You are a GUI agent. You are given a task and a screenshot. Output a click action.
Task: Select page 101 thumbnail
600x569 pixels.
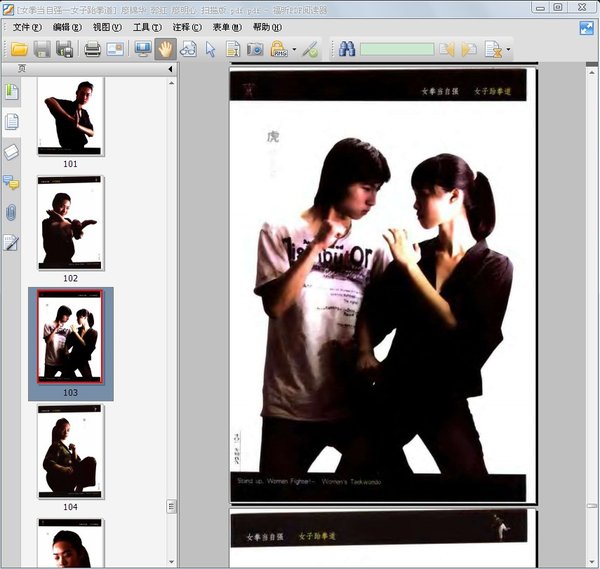coord(70,117)
